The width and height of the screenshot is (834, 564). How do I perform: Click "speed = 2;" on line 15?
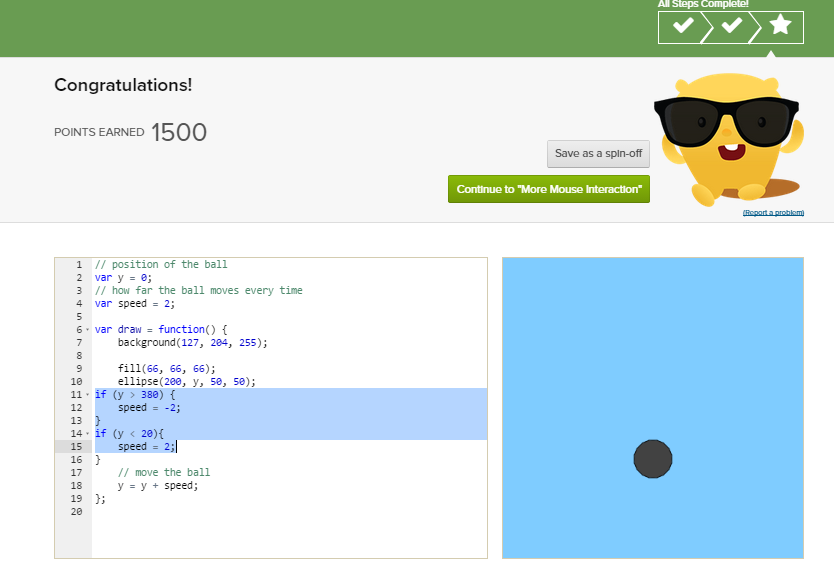pos(146,446)
